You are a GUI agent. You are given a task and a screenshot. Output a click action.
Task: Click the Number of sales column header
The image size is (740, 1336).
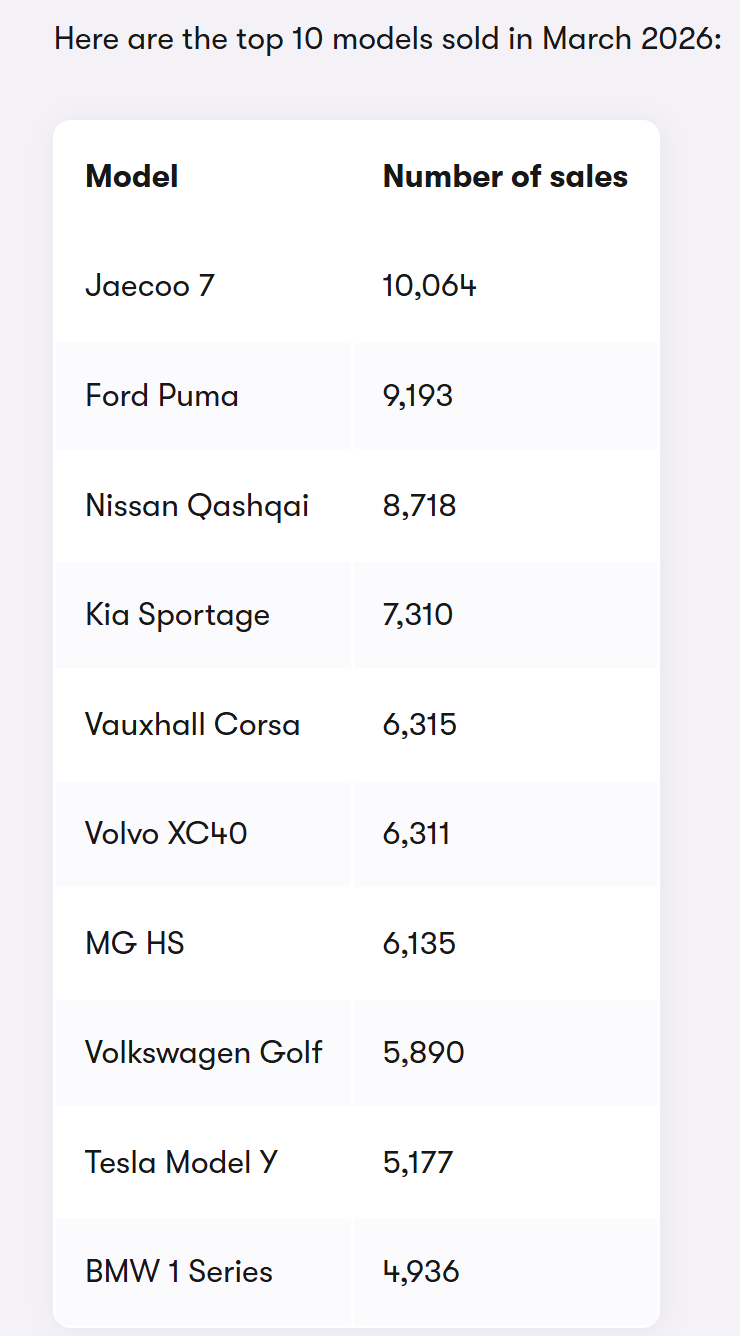(505, 177)
